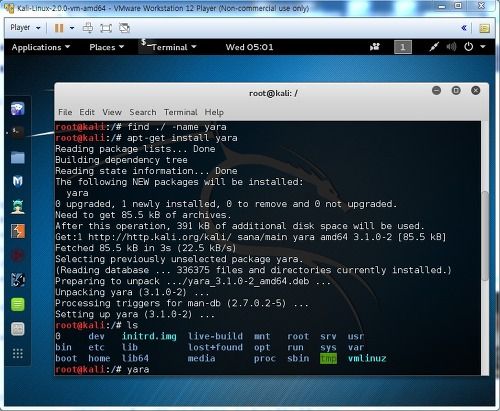
Task: Click the http.kali.org URL in terminal output
Action: pyautogui.click(x=160, y=237)
